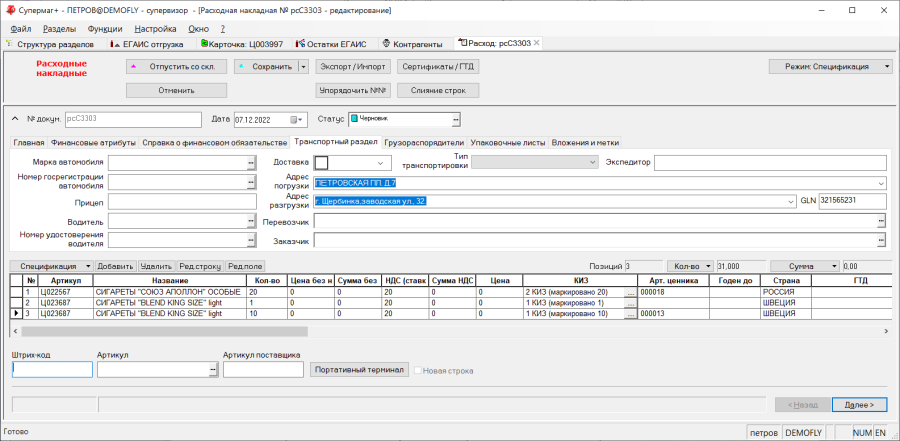The width and height of the screenshot is (900, 441).
Task: Click the Далее button
Action: [x=858, y=405]
